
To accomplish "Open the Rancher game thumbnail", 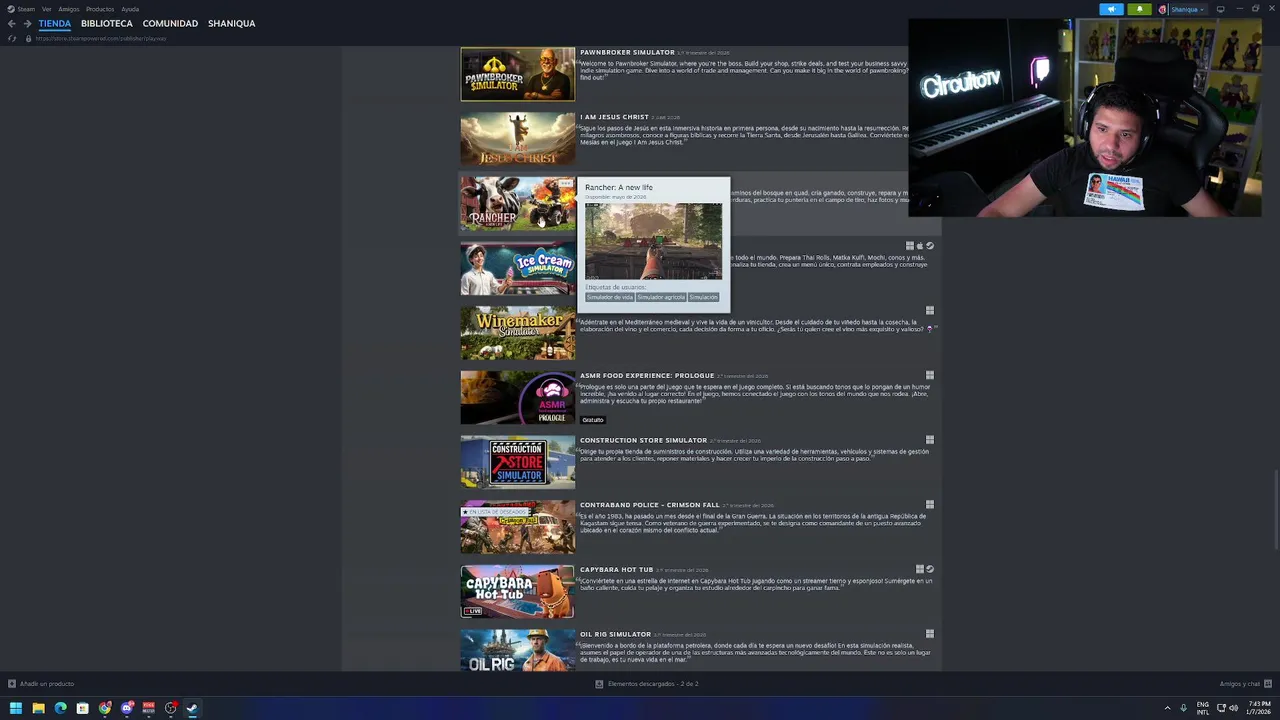I will click(518, 203).
